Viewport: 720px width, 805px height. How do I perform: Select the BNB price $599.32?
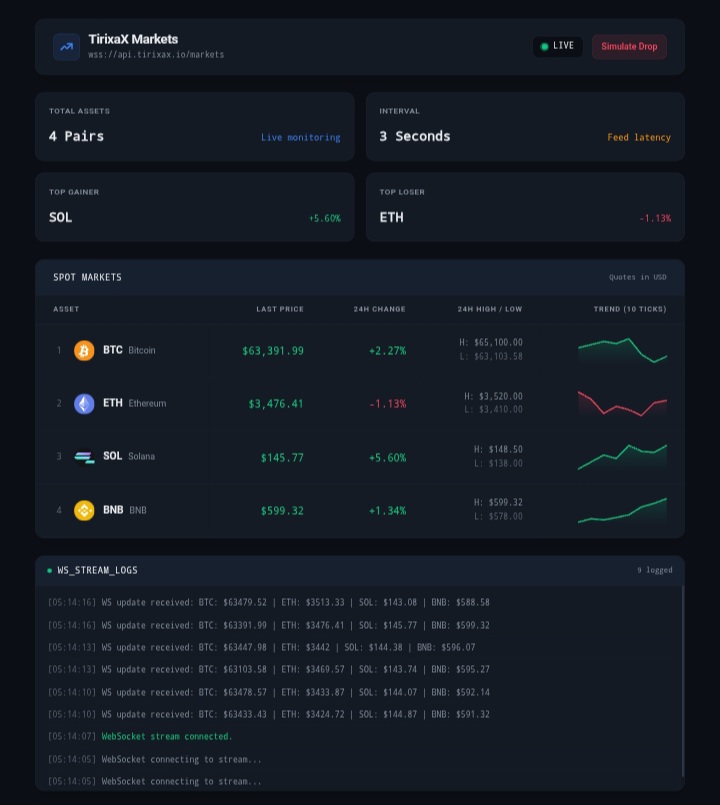282,511
